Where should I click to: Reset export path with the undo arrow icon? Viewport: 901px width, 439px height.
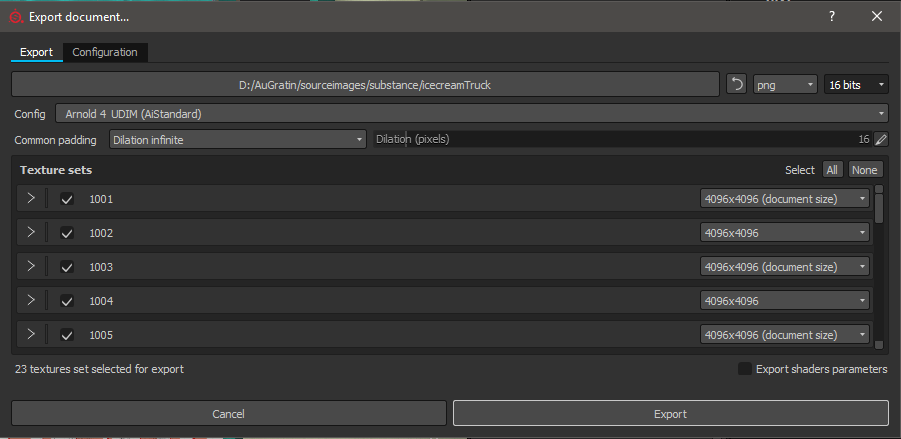point(736,84)
